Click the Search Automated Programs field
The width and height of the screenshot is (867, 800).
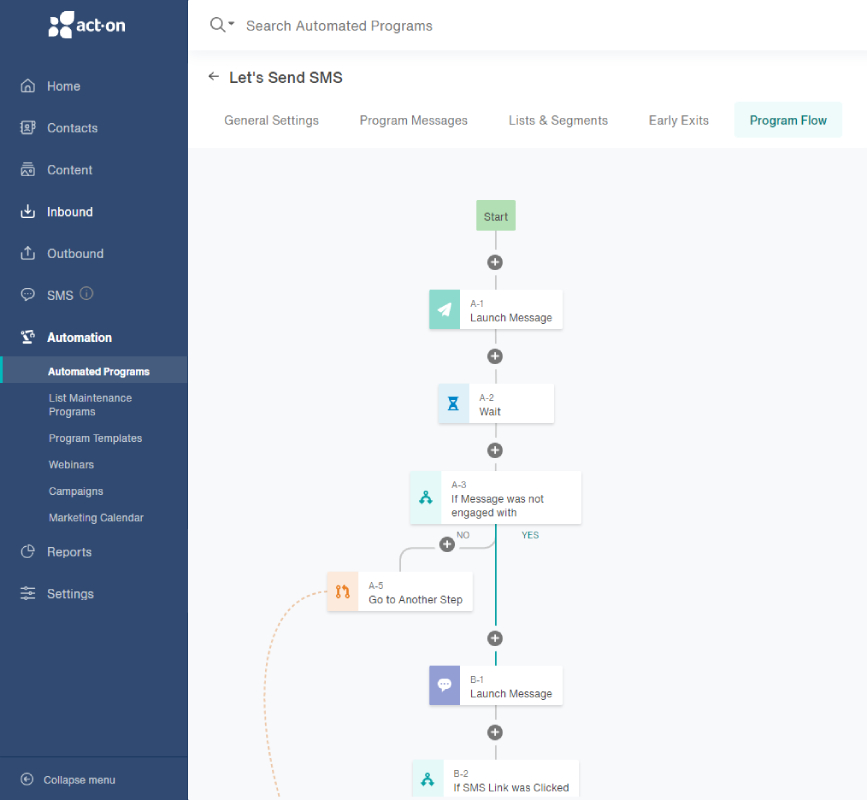coord(339,26)
